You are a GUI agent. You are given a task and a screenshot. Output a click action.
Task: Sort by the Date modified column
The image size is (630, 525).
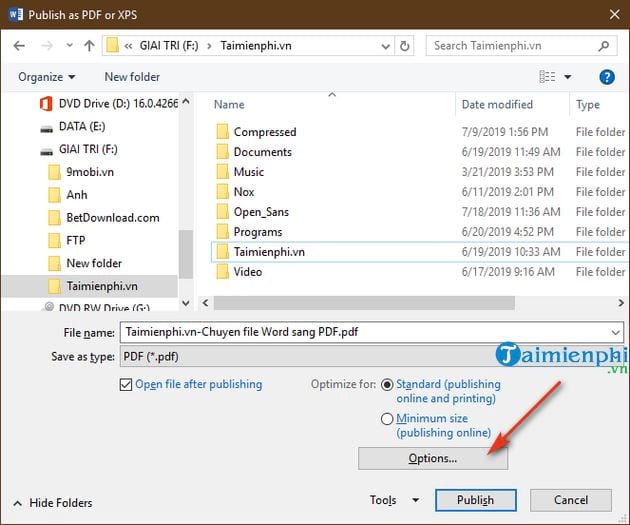(x=497, y=104)
